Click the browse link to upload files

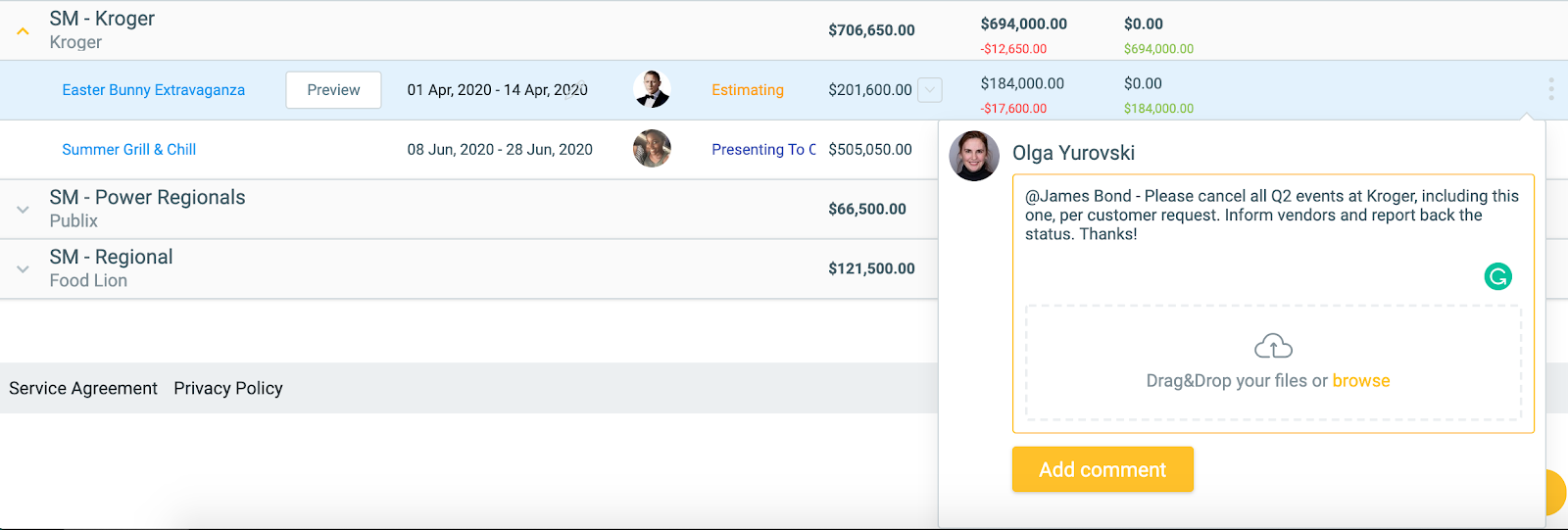[x=1361, y=381]
